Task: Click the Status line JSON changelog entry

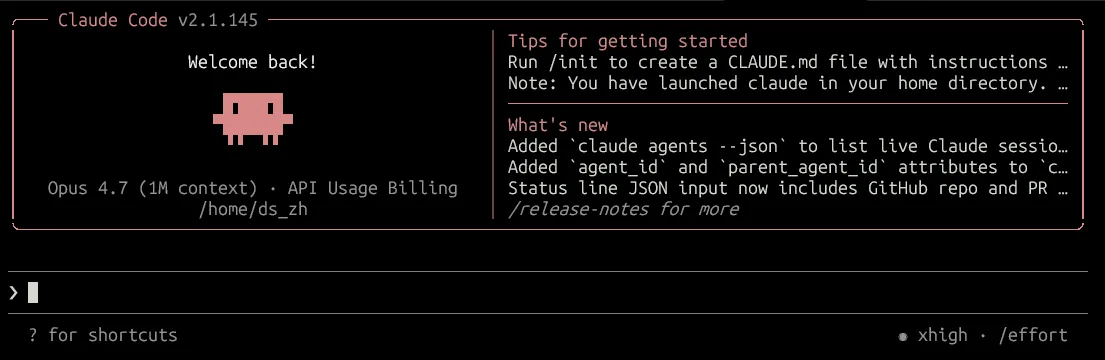Action: click(788, 189)
